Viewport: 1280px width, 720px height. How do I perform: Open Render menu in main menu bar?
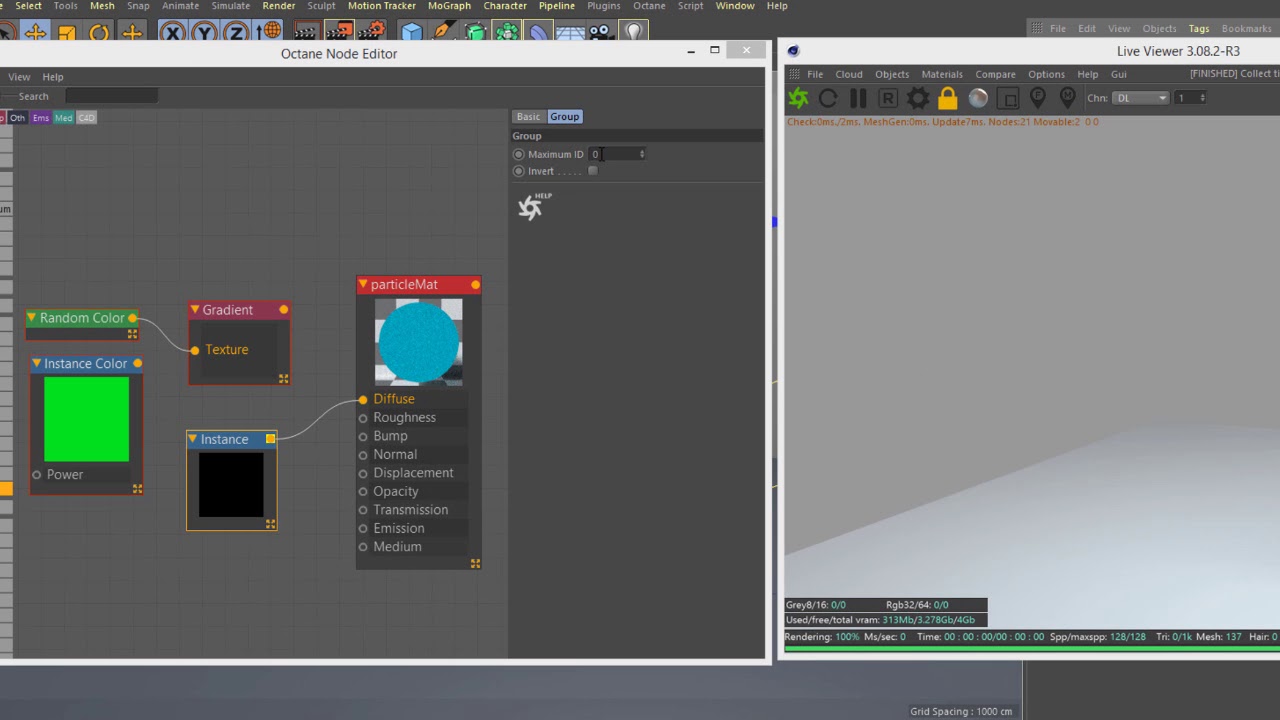tap(279, 6)
